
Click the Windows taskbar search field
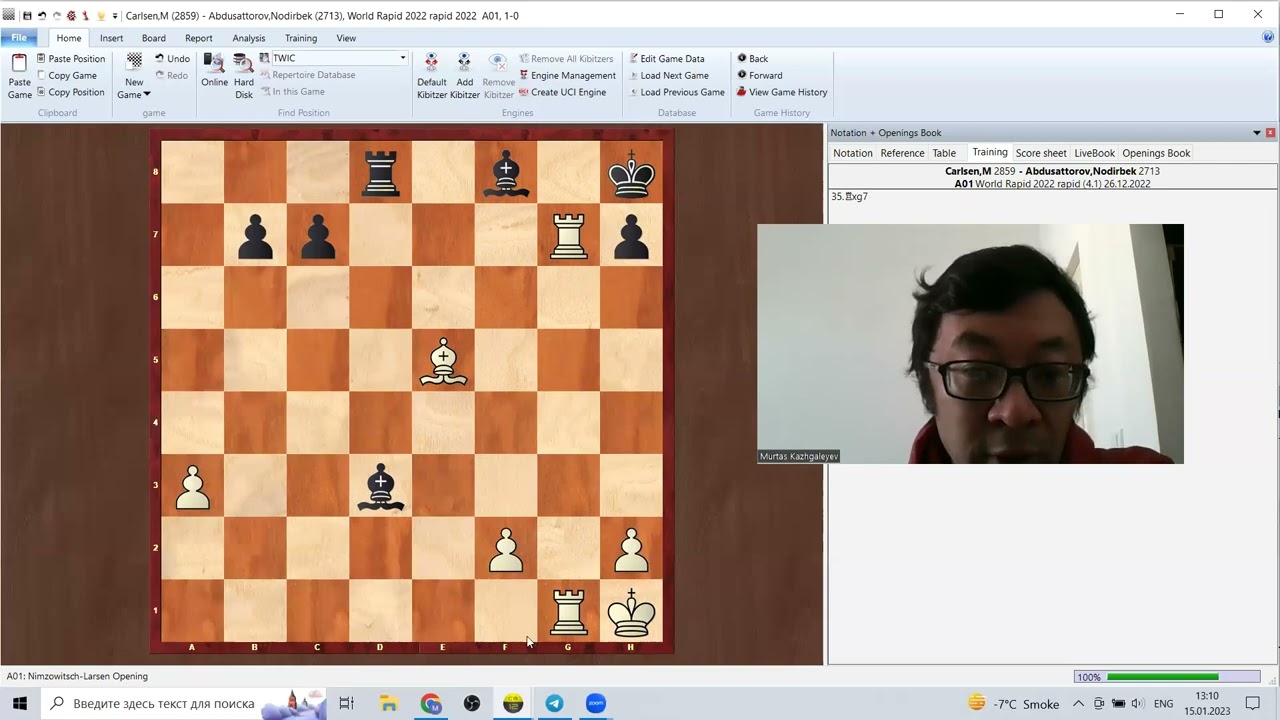184,703
